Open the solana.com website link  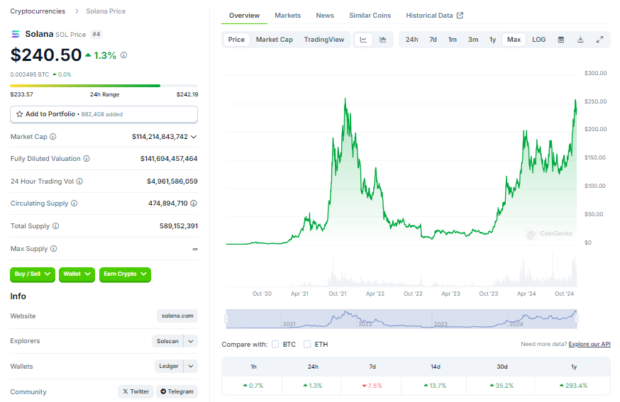[x=177, y=316]
